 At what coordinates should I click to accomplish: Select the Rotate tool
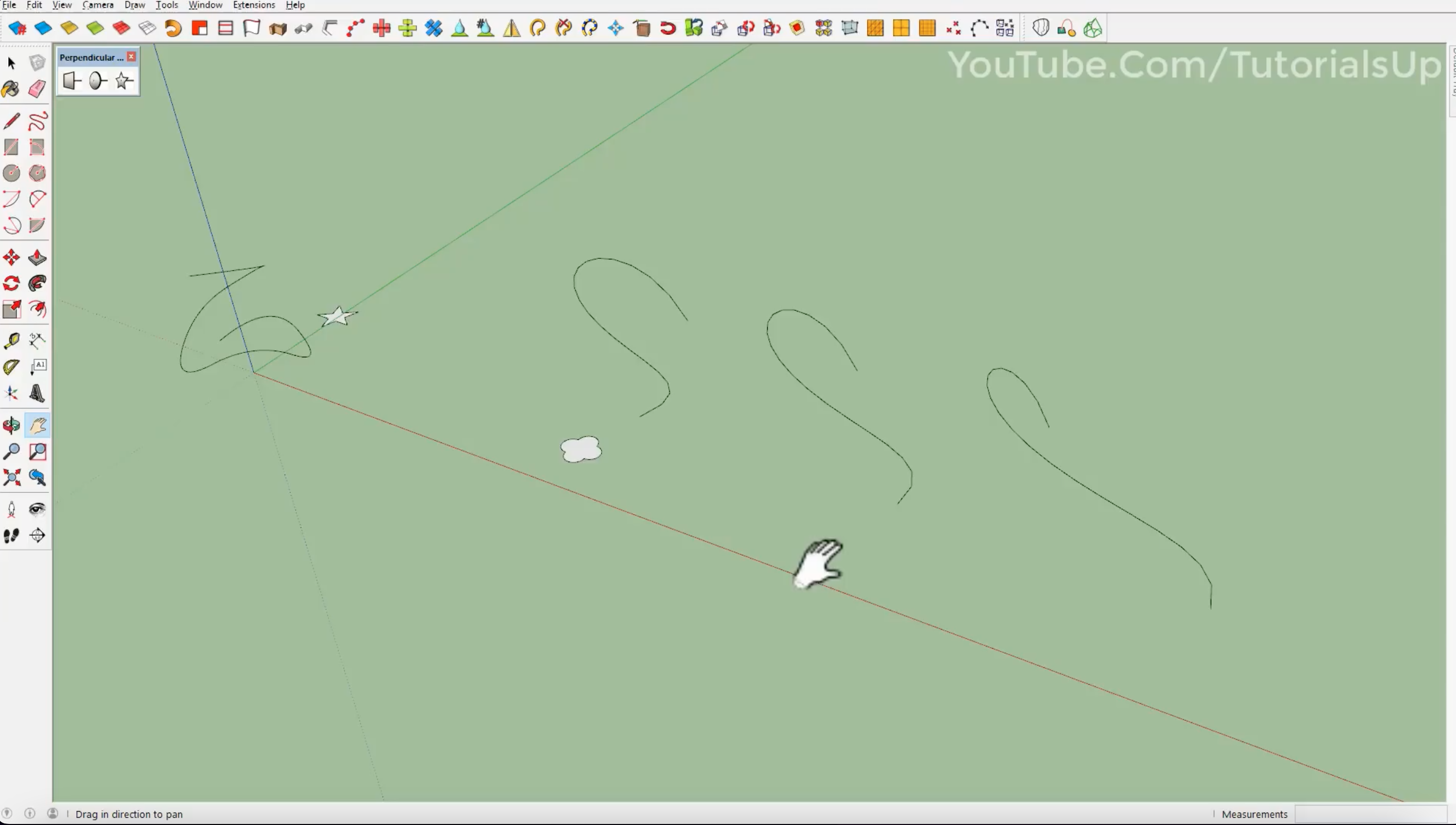(11, 283)
